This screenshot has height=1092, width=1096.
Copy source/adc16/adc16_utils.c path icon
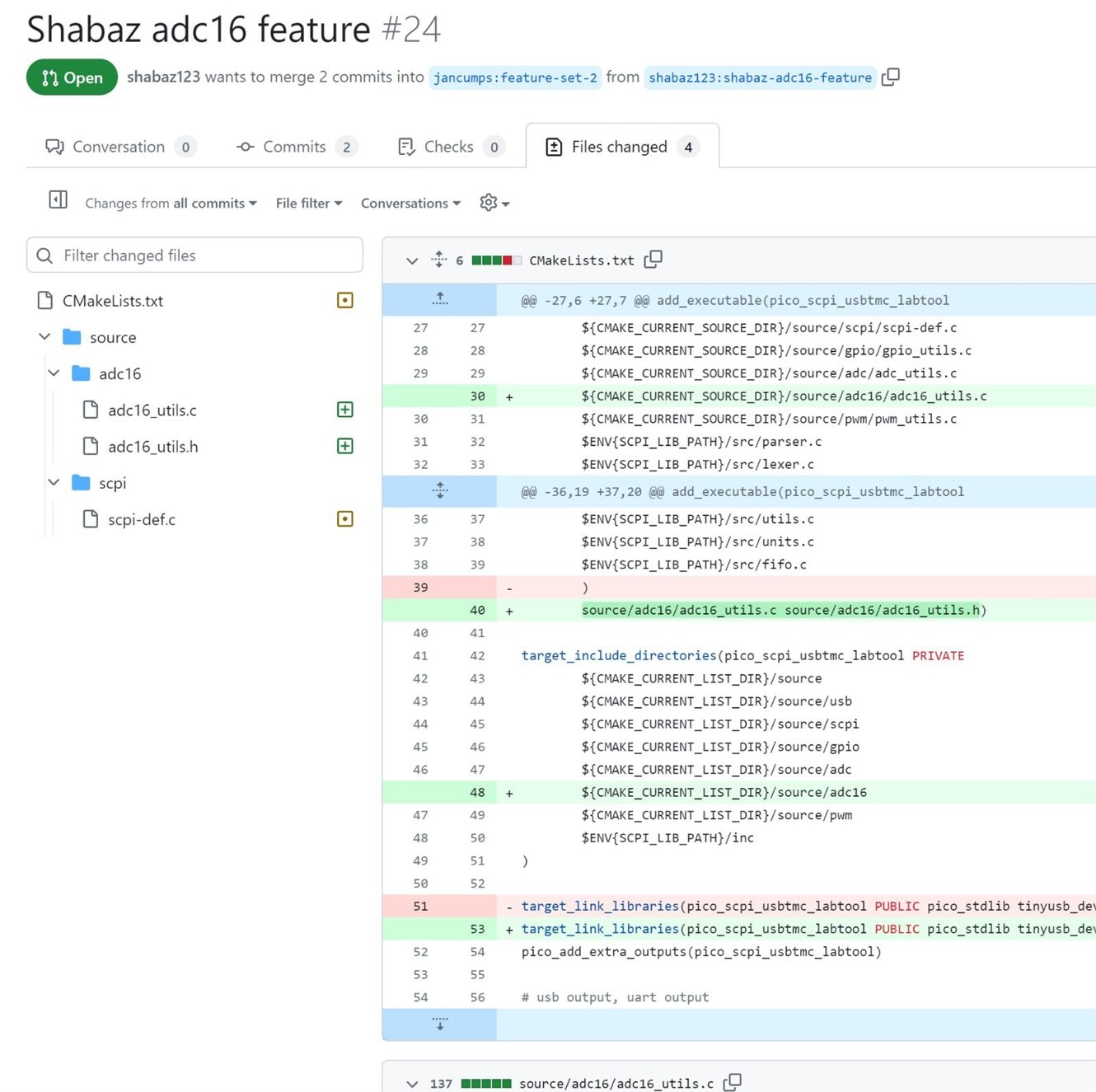tap(733, 1082)
